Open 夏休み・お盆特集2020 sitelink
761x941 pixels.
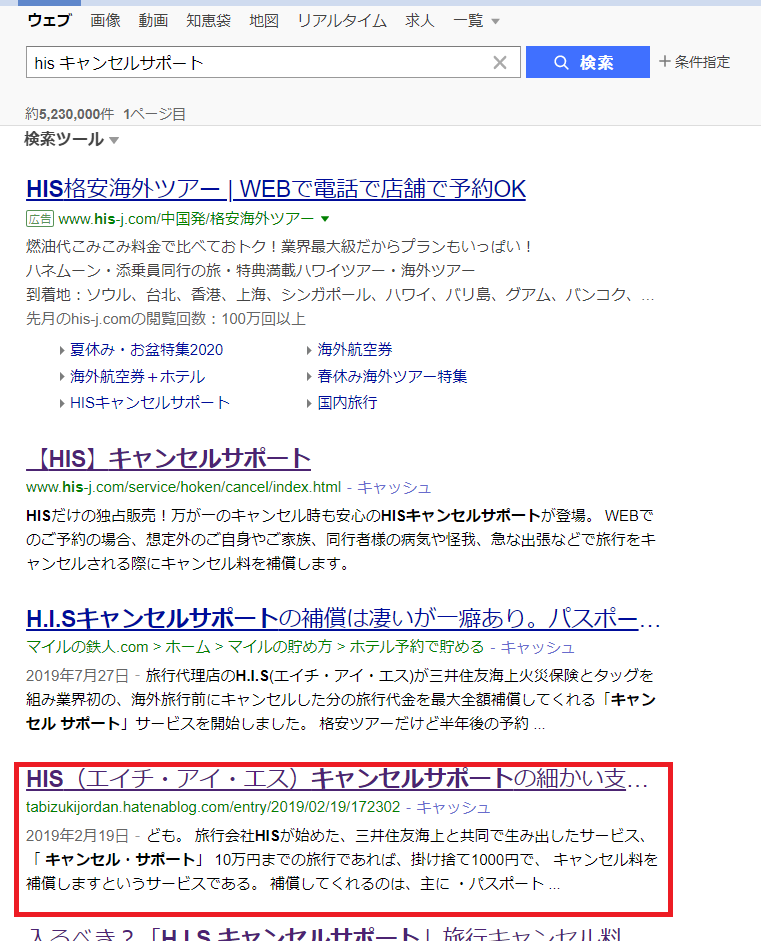point(146,350)
